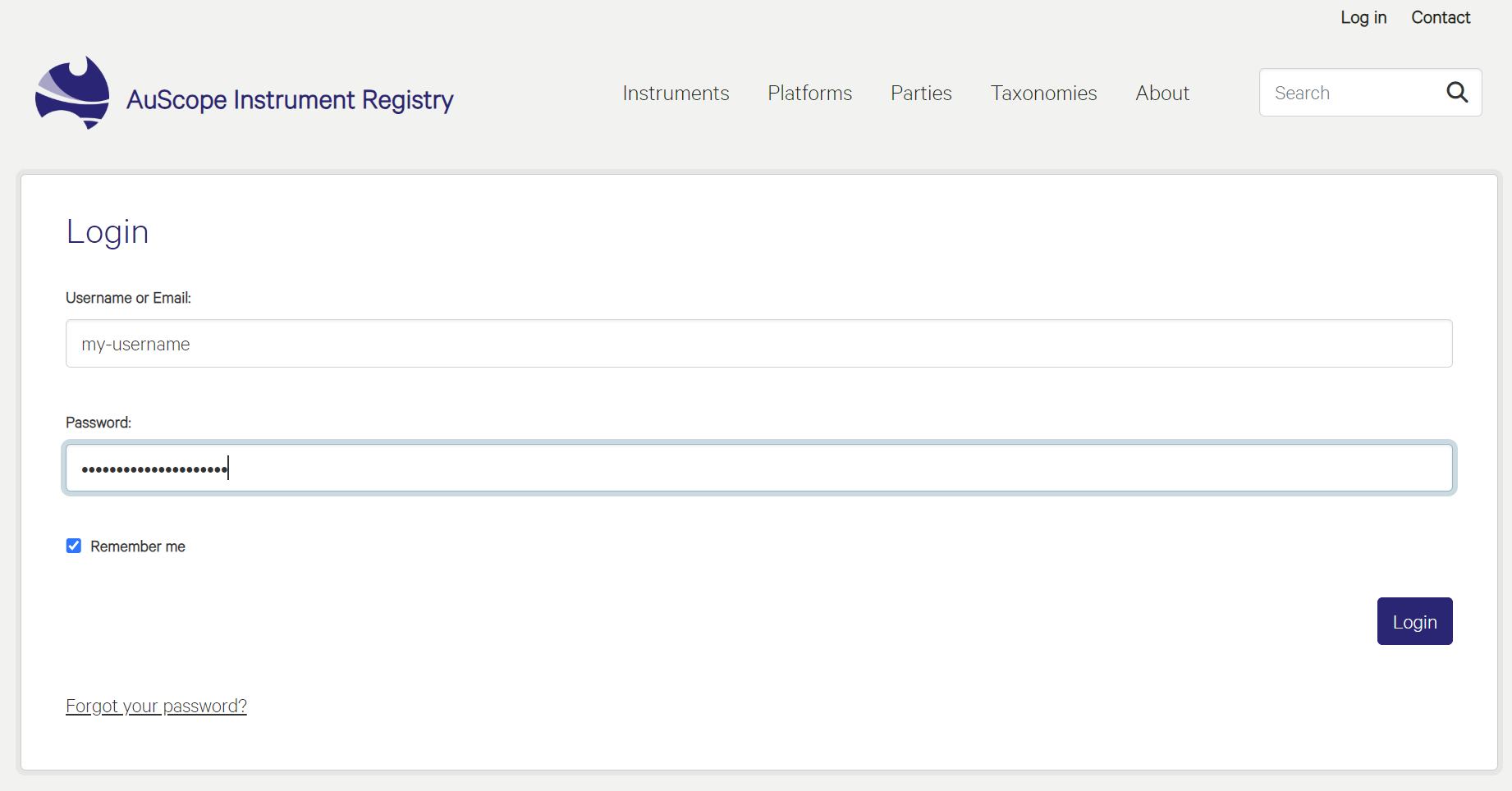Click the Login page heading
1512x791 pixels.
tap(108, 232)
